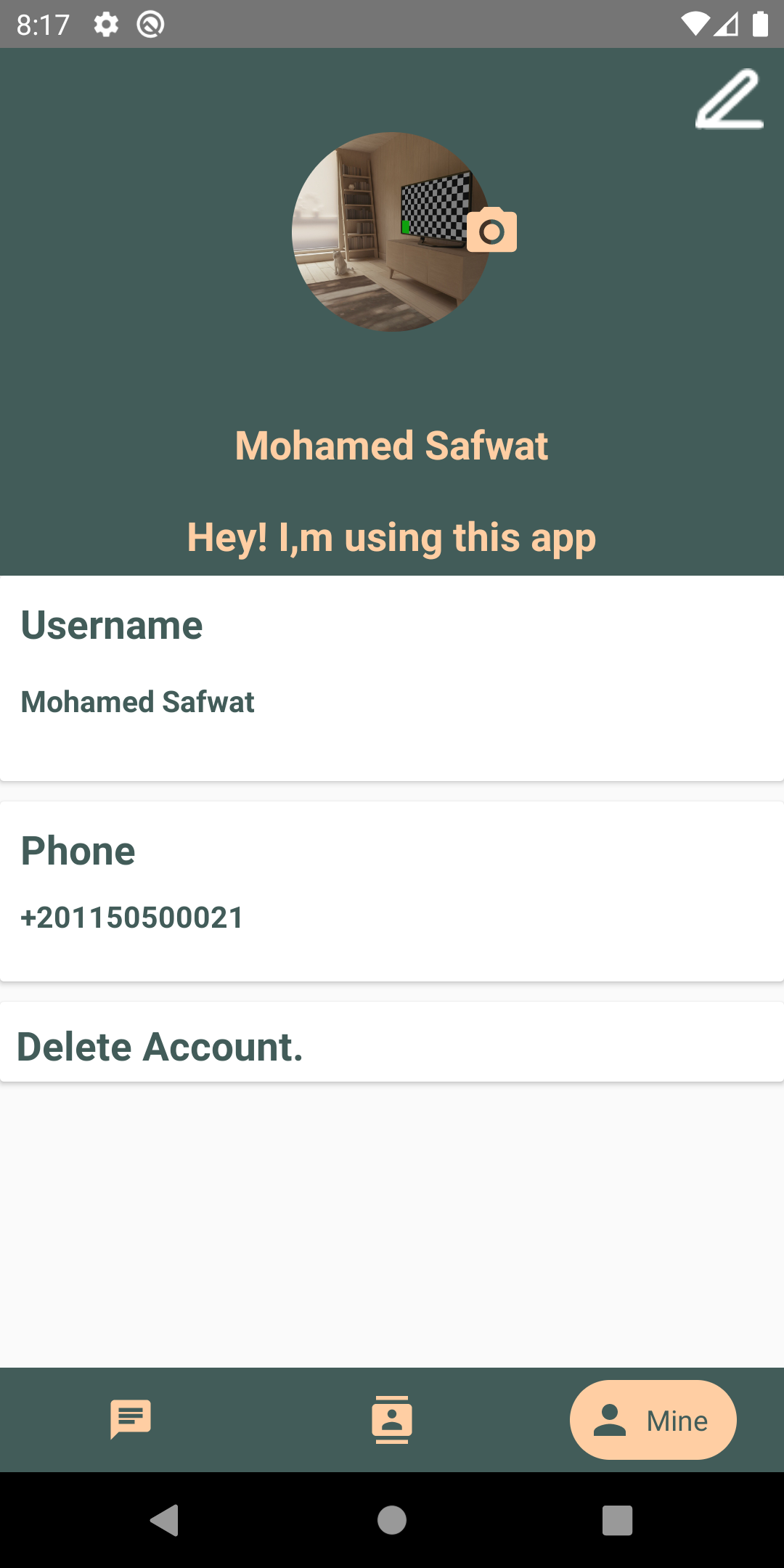The height and width of the screenshot is (1568, 784).
Task: Tap the Wi-Fi icon in the status bar
Action: tap(695, 24)
